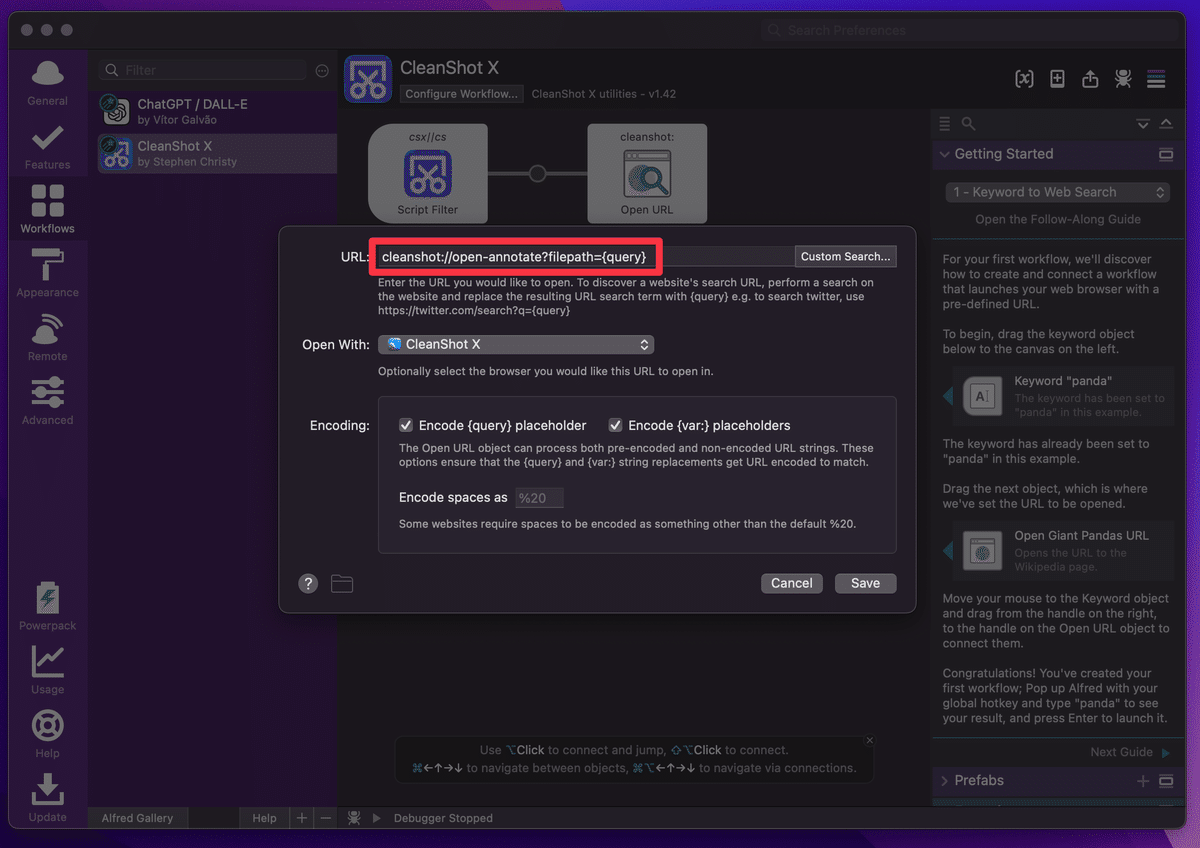
Task: Open the Appearance section
Action: click(47, 273)
